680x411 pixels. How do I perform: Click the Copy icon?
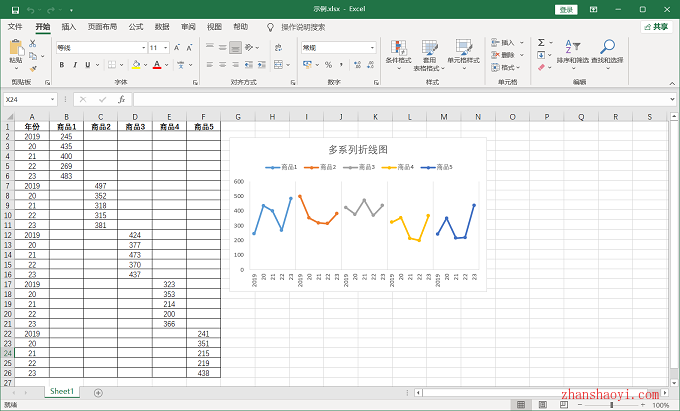click(33, 56)
